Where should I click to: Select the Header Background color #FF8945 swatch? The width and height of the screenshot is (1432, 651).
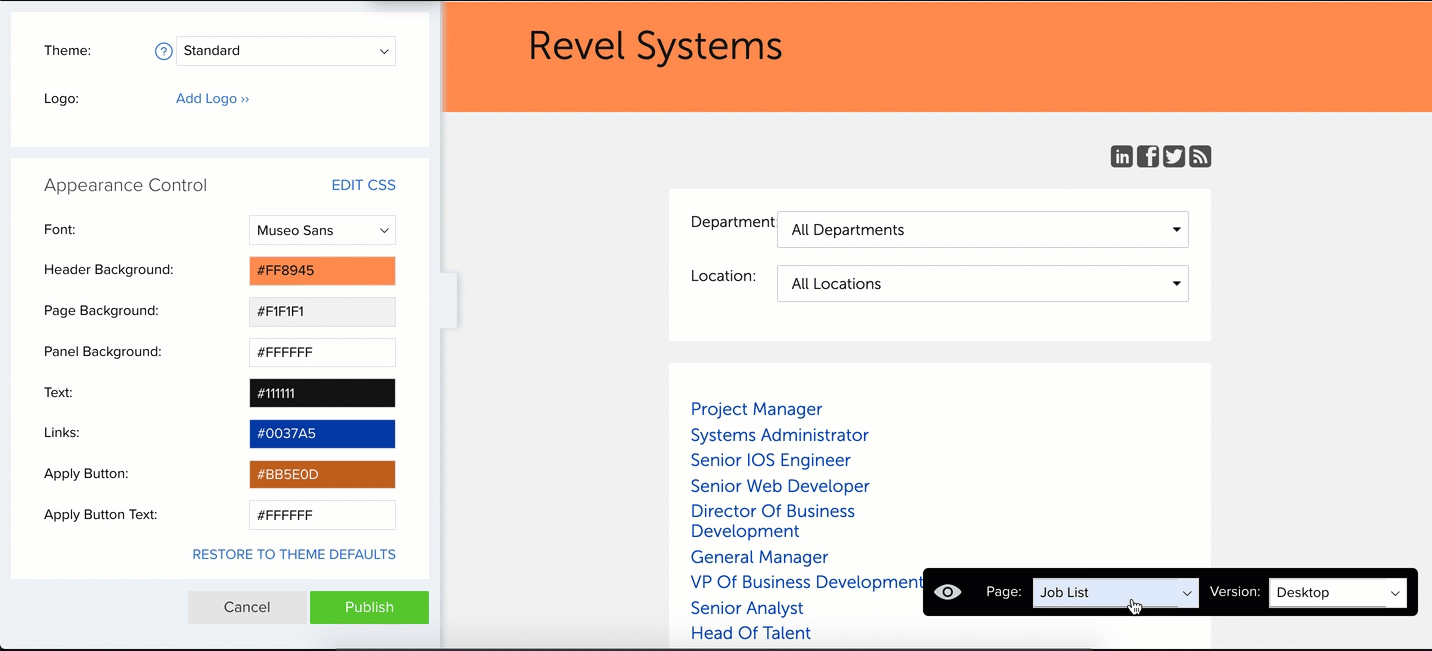tap(322, 271)
